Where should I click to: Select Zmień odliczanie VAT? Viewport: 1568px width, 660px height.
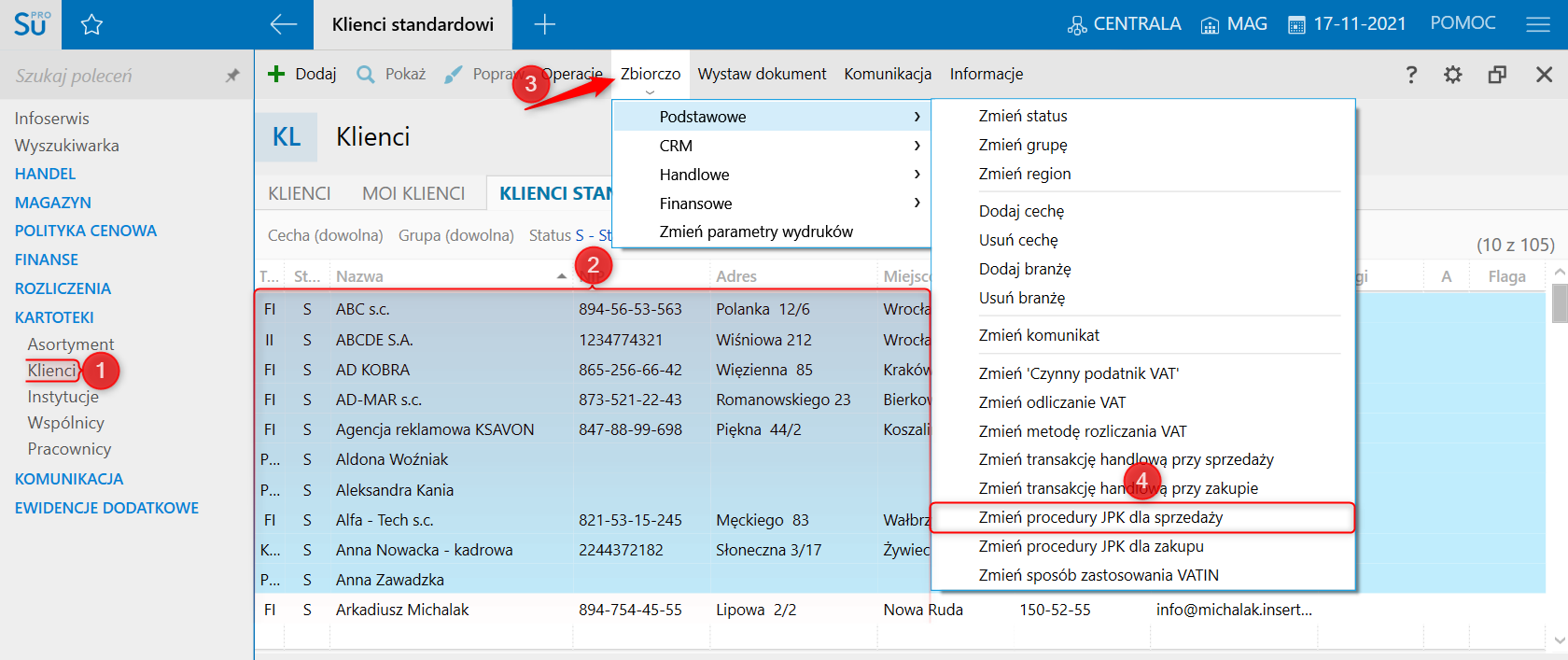point(1052,402)
